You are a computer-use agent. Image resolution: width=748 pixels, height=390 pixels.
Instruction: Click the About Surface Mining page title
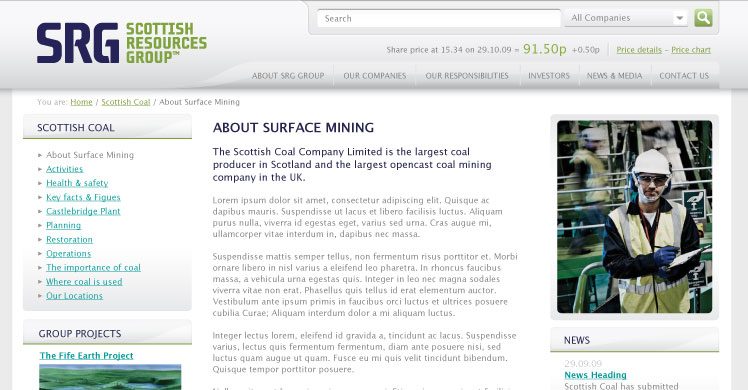[x=293, y=128]
